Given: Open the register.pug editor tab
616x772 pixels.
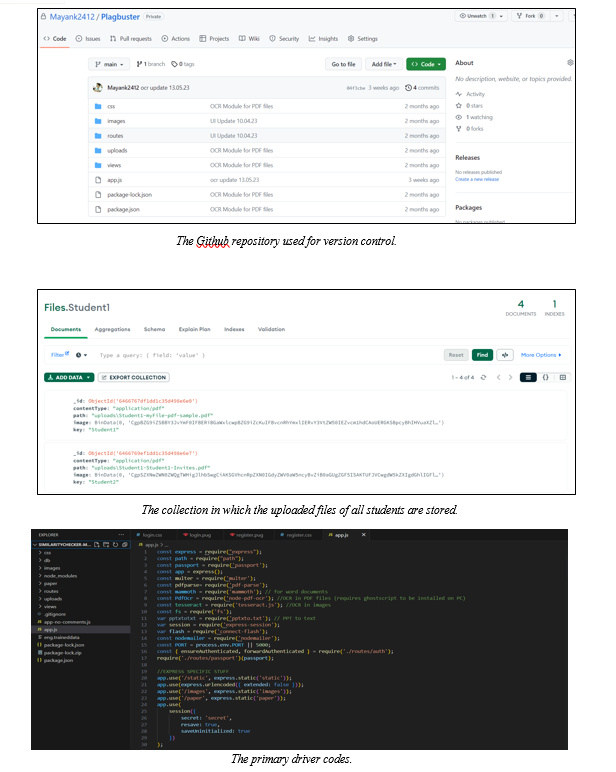Looking at the screenshot, I should 247,535.
